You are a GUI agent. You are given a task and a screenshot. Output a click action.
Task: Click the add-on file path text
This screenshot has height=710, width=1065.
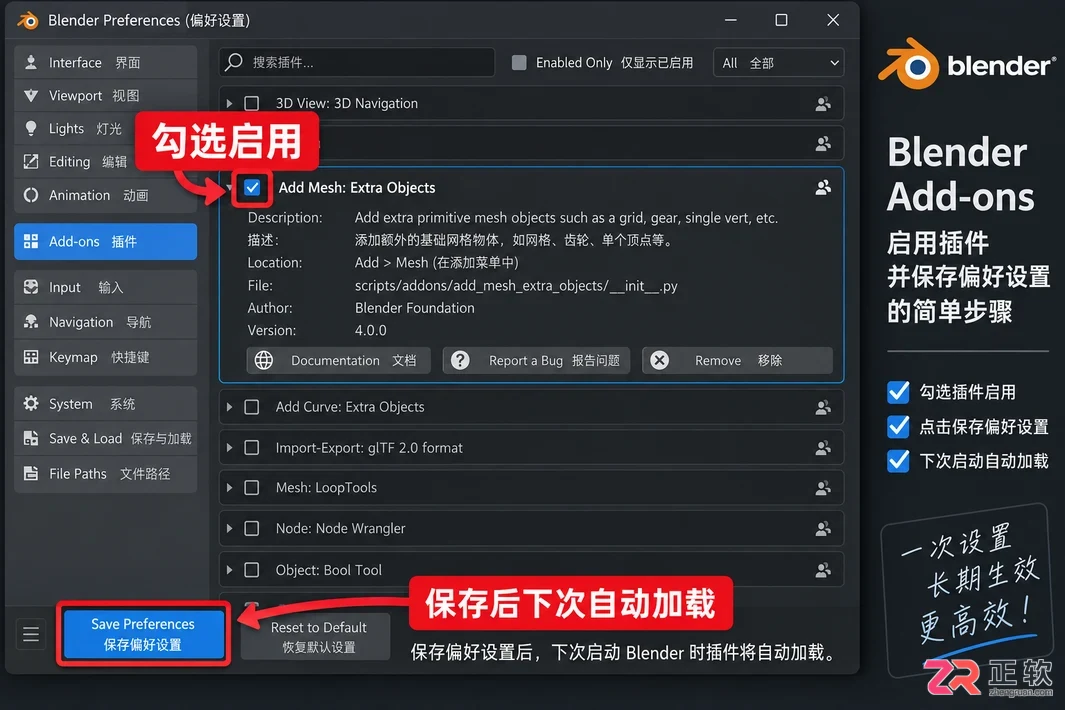click(x=516, y=285)
